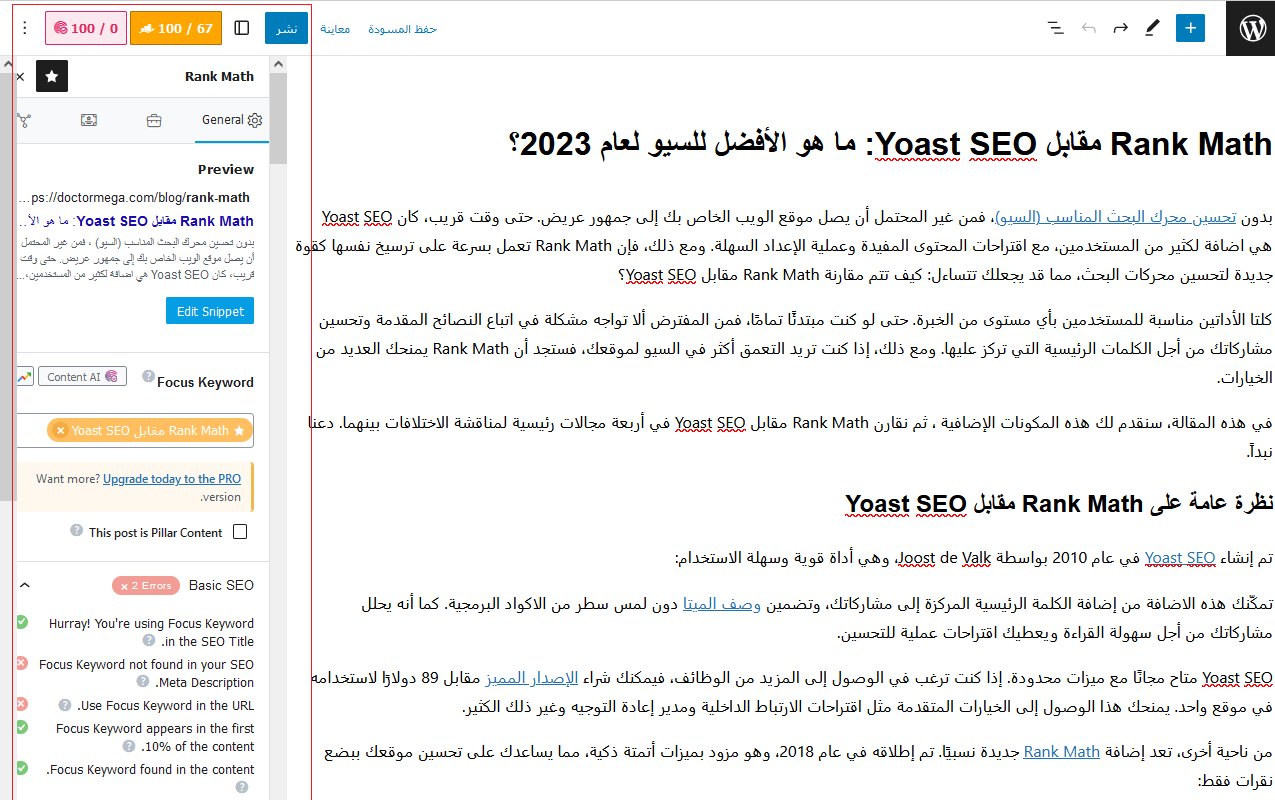Screen dimensions: 1275x800
Task: Open the document List View
Action: [1055, 28]
